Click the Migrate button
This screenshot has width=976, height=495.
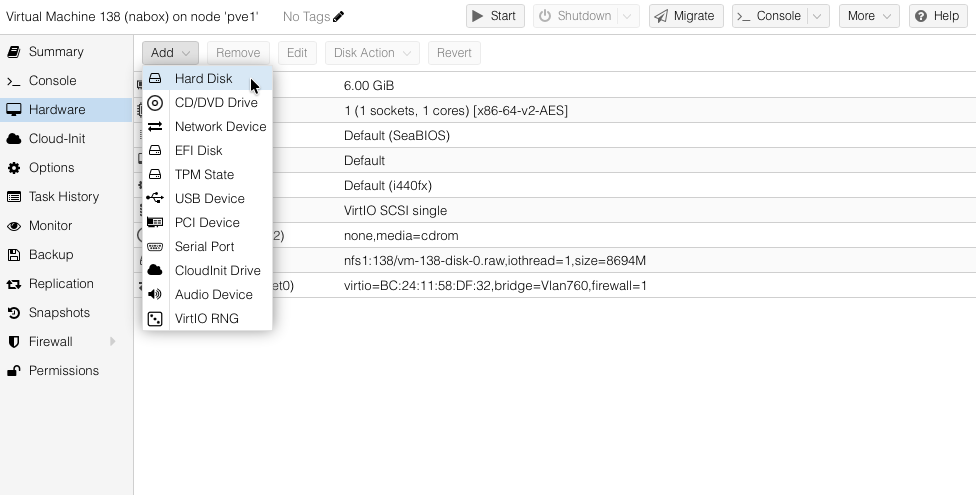(686, 16)
